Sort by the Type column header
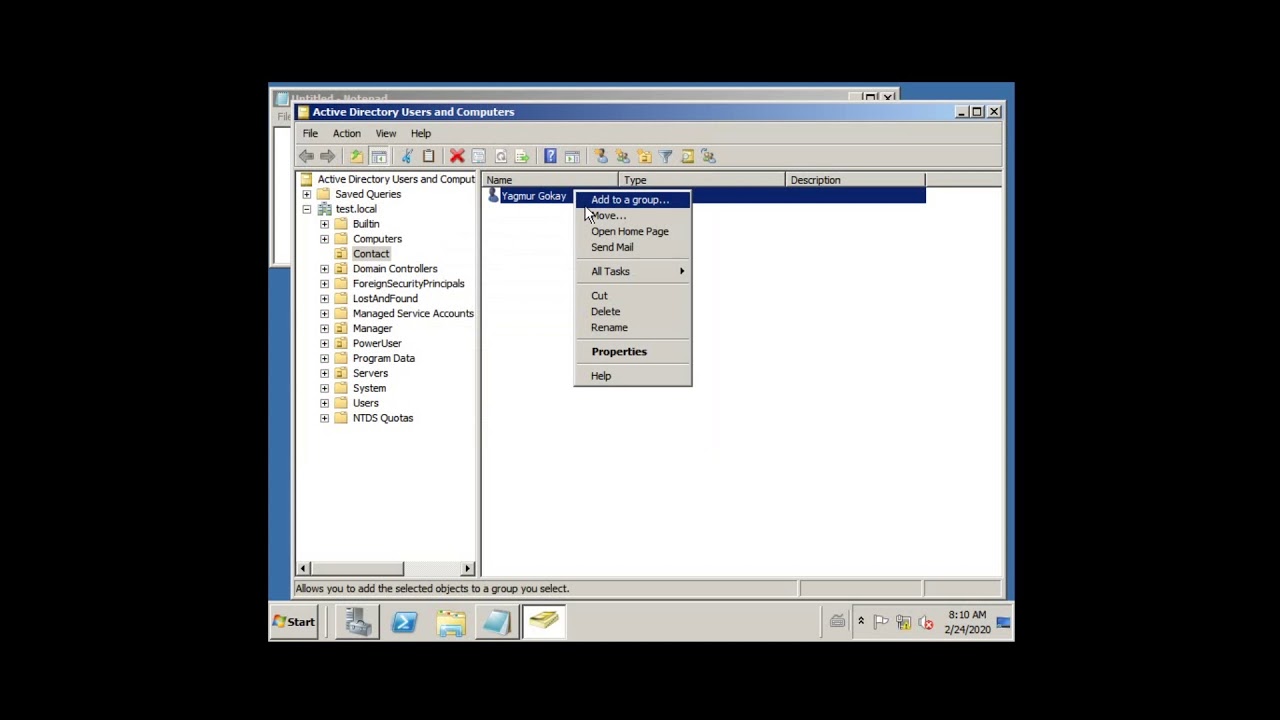Screen dimensions: 1280x720 click(x=702, y=180)
